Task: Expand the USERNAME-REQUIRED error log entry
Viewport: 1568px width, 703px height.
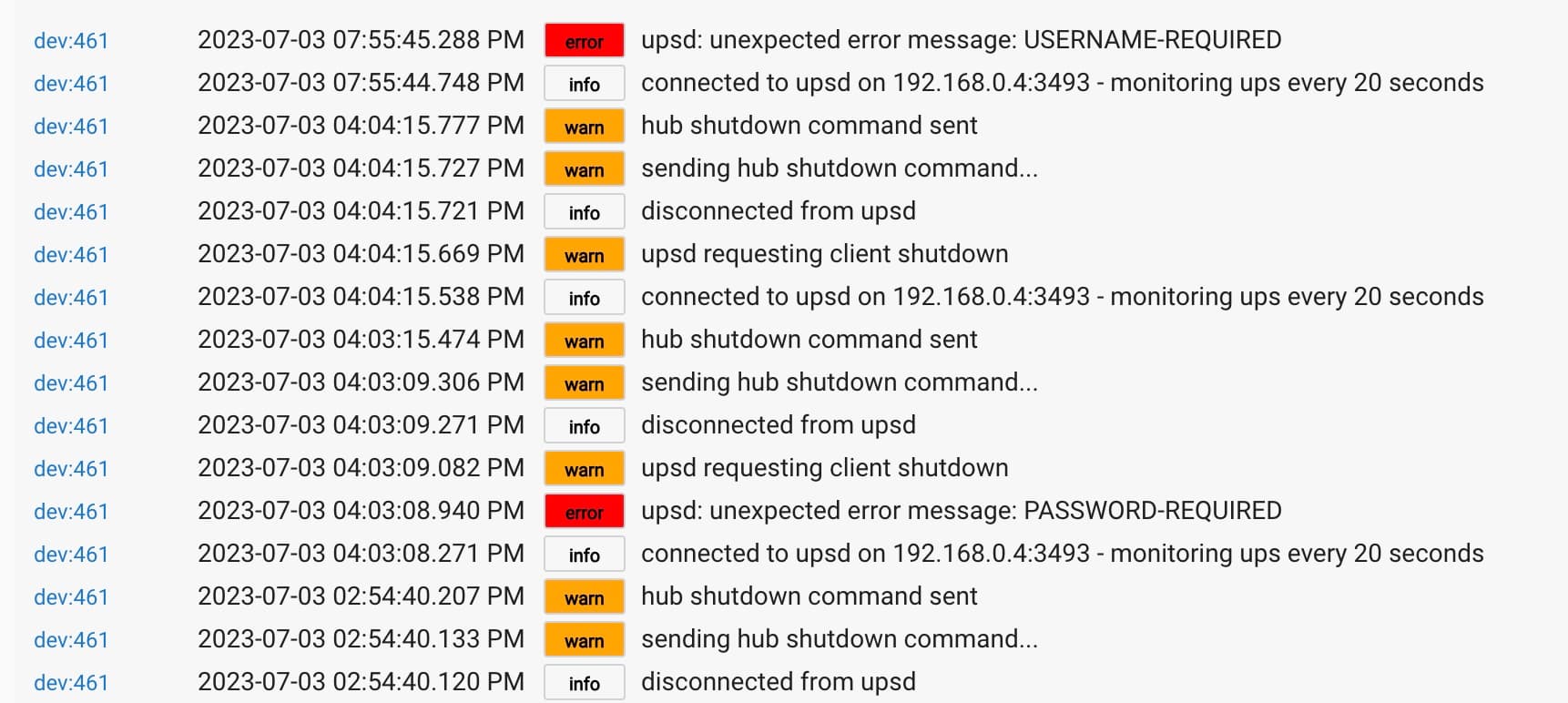Action: (961, 40)
